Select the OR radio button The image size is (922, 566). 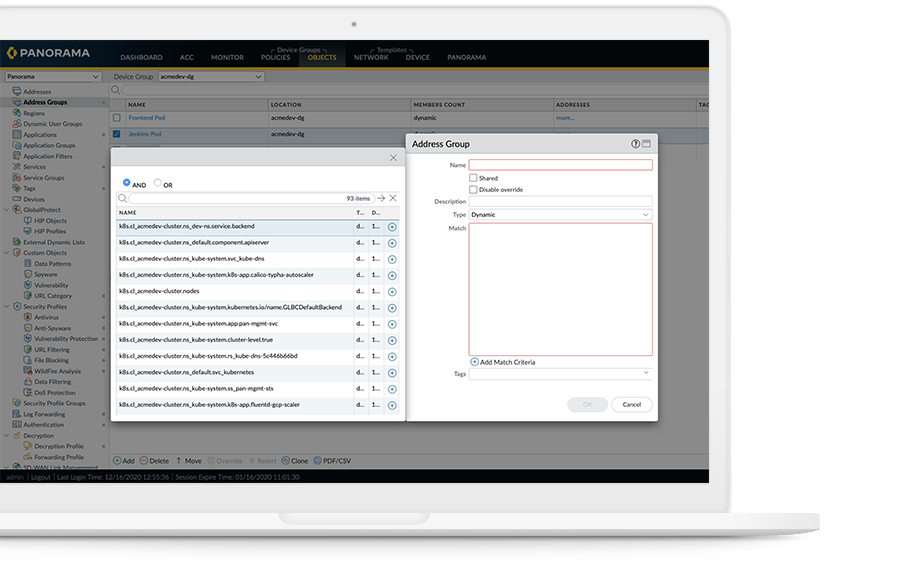[158, 184]
